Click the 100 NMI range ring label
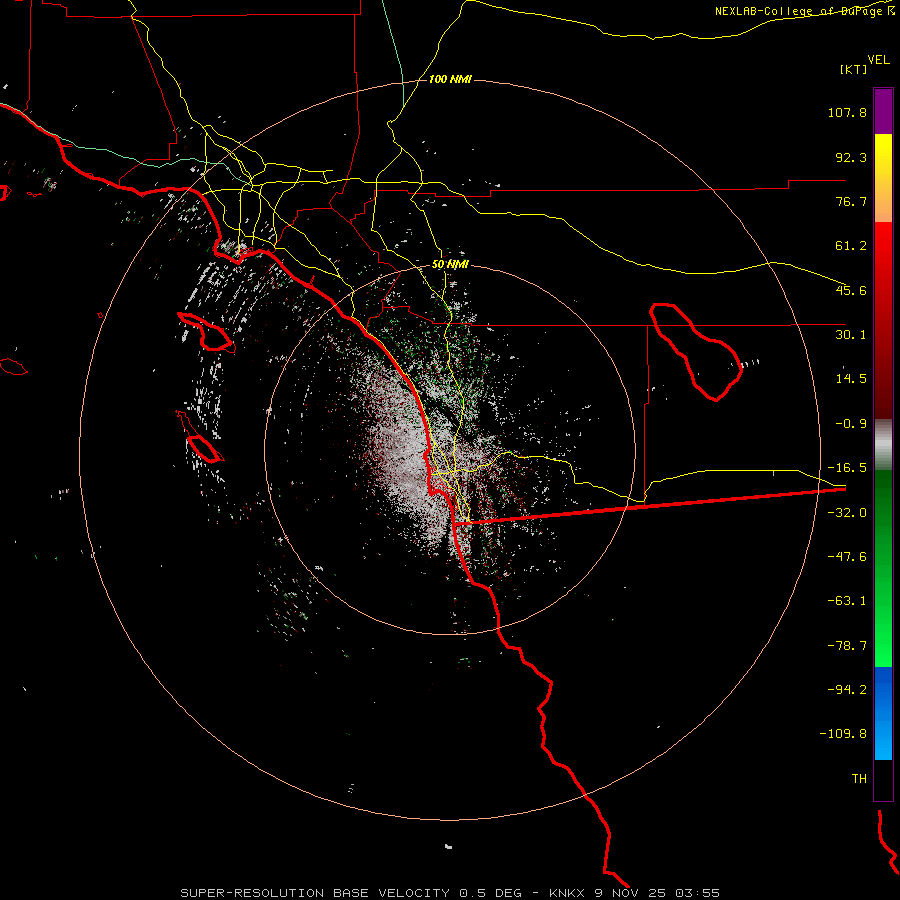Viewport: 900px width, 900px height. point(450,79)
